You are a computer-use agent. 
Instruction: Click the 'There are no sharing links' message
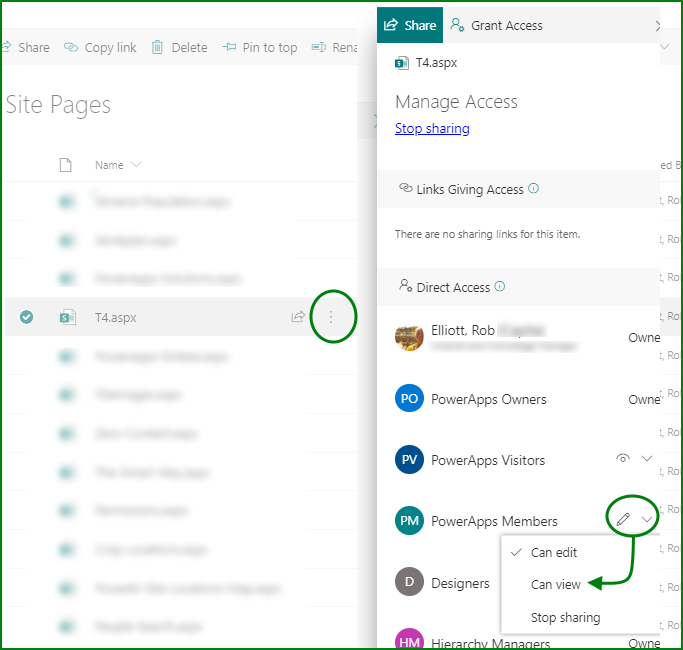point(487,234)
